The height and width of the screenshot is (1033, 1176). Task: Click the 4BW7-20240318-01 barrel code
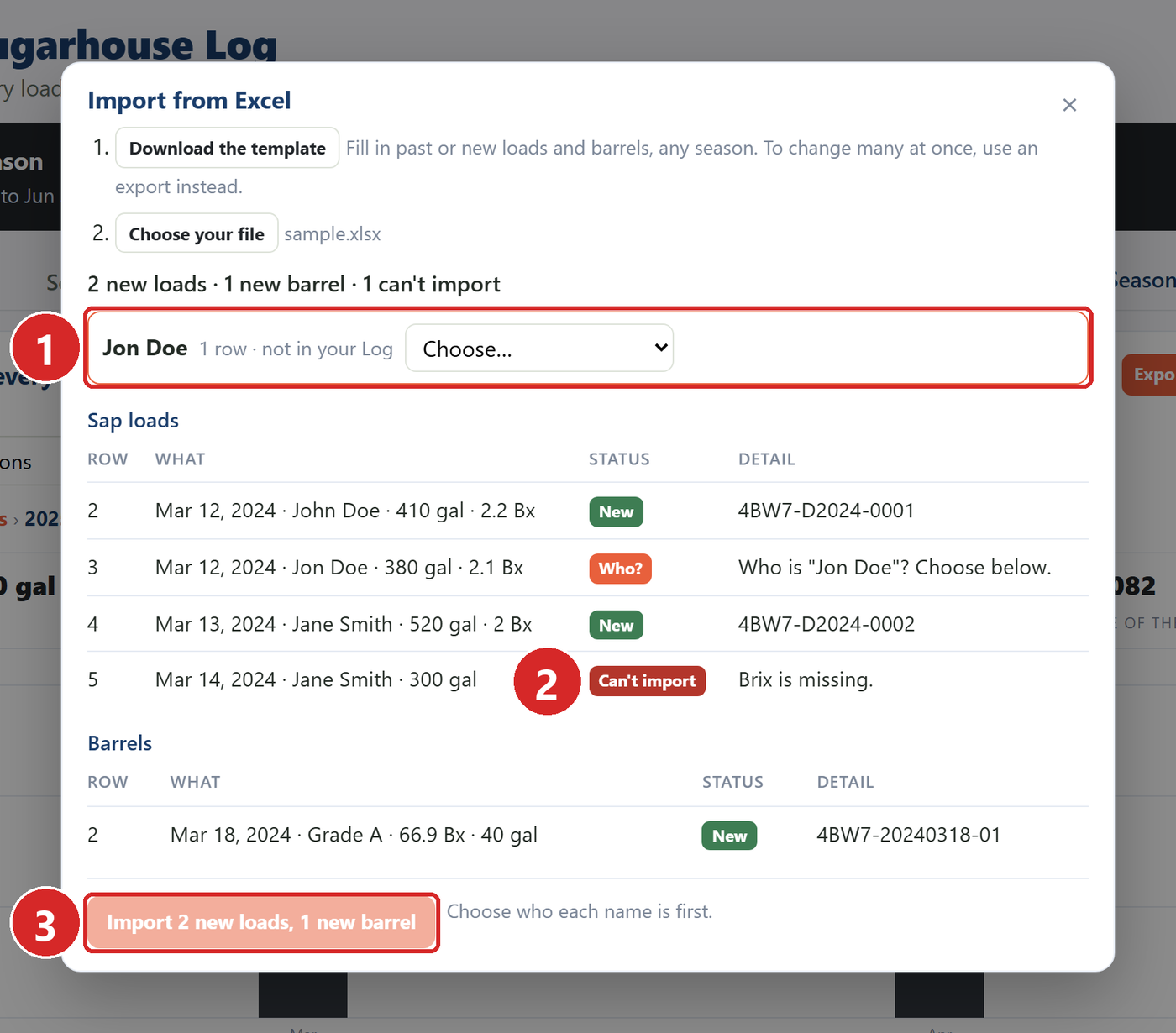(x=909, y=835)
